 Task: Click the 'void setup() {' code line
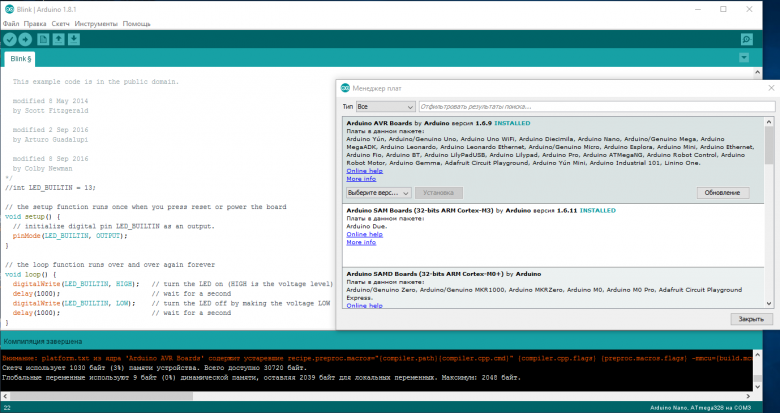33,216
